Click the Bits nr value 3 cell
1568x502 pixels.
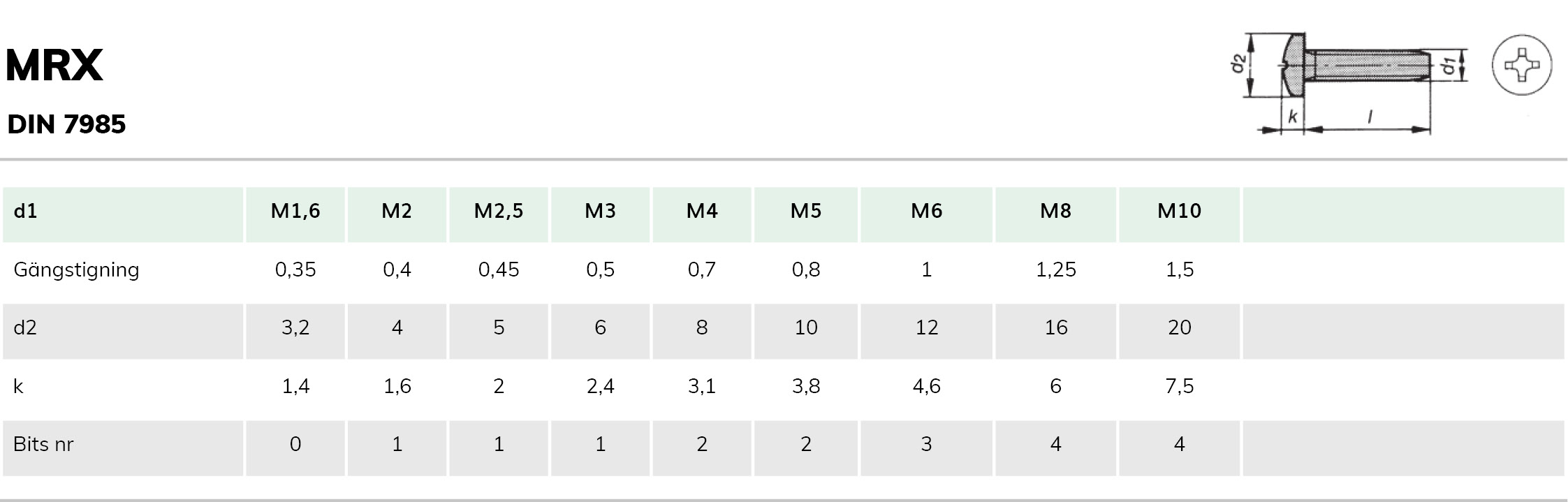coord(927,444)
